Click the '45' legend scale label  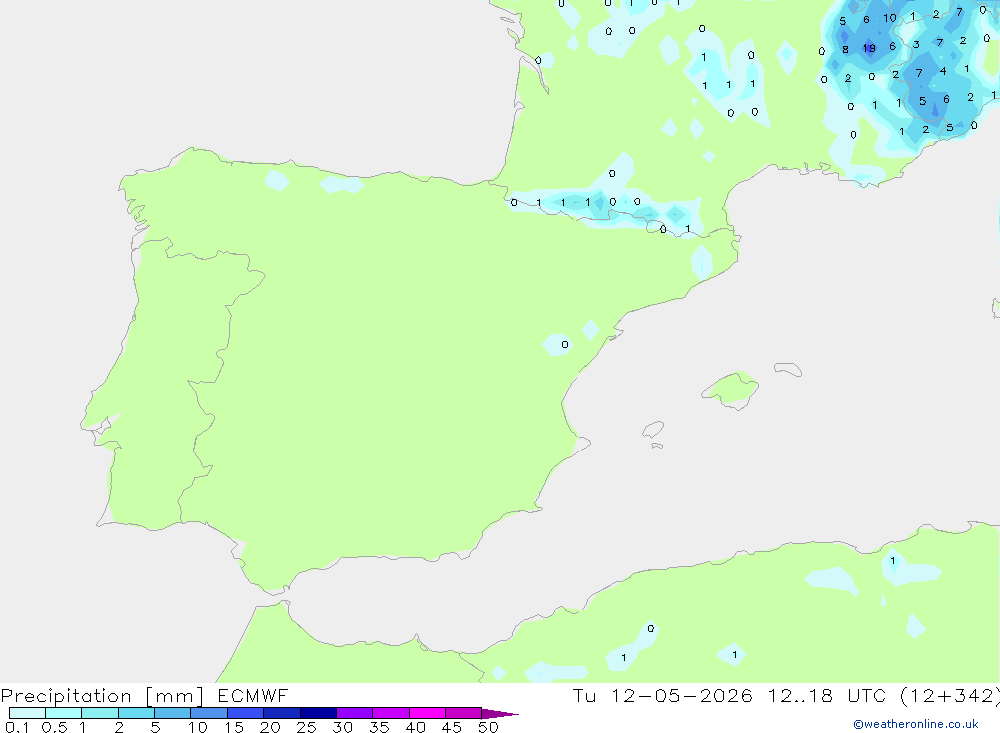pos(452,727)
